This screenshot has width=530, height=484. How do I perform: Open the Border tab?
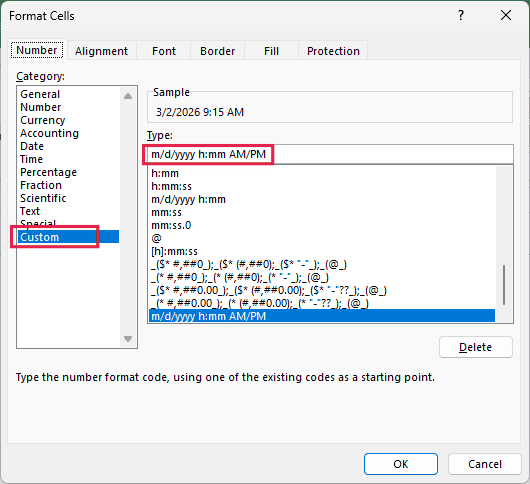pos(217,51)
